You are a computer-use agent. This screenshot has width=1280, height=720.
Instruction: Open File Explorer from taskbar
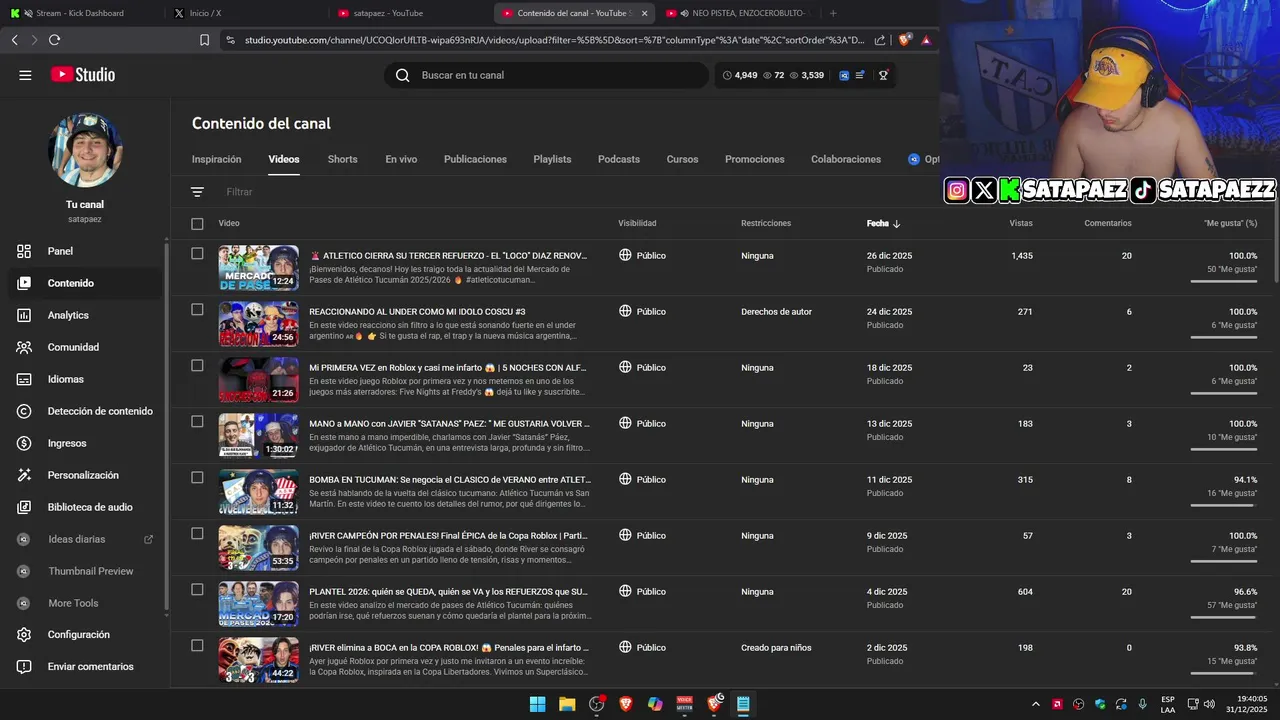pos(567,704)
